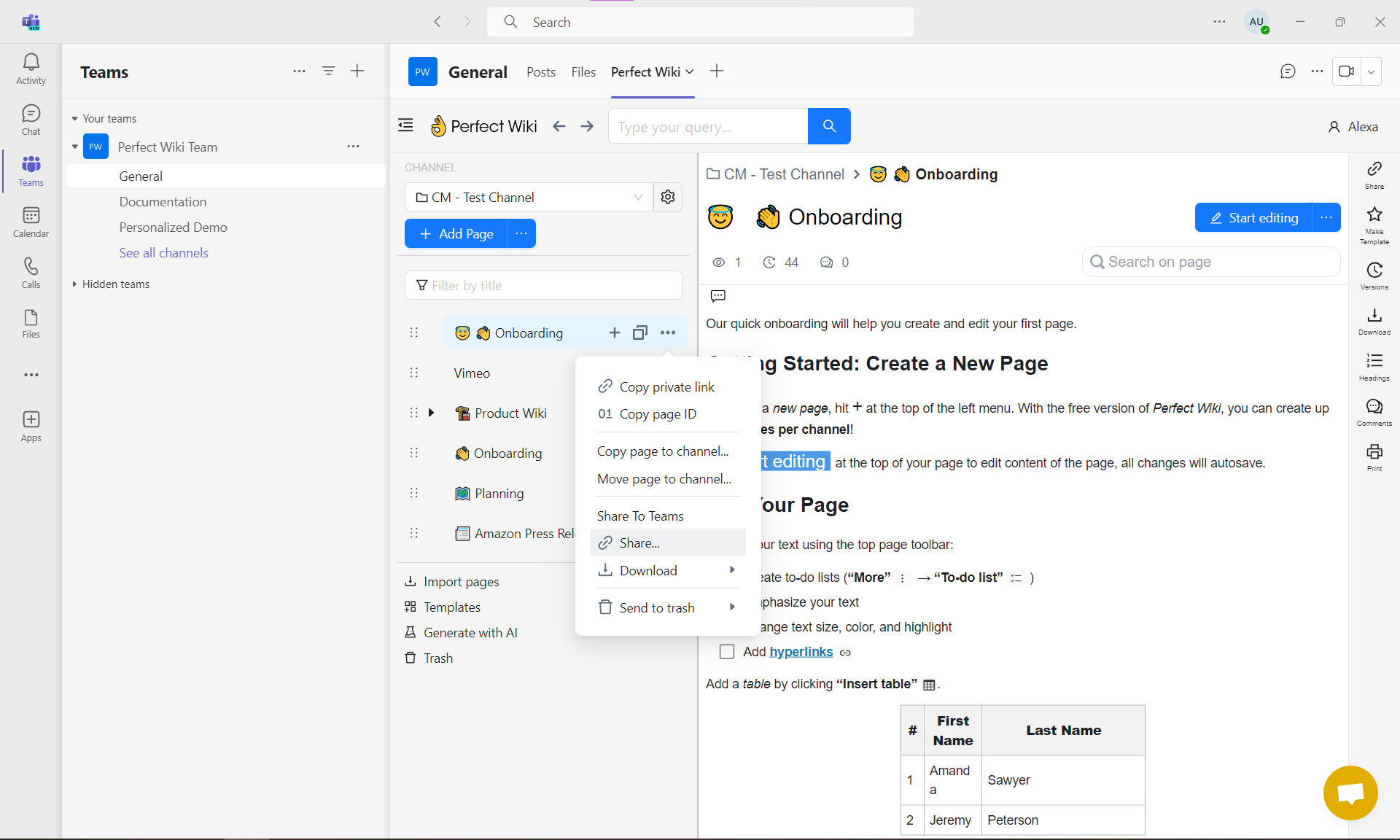Open channel settings gear next to CM - Test Channel
The height and width of the screenshot is (840, 1400).
click(667, 197)
